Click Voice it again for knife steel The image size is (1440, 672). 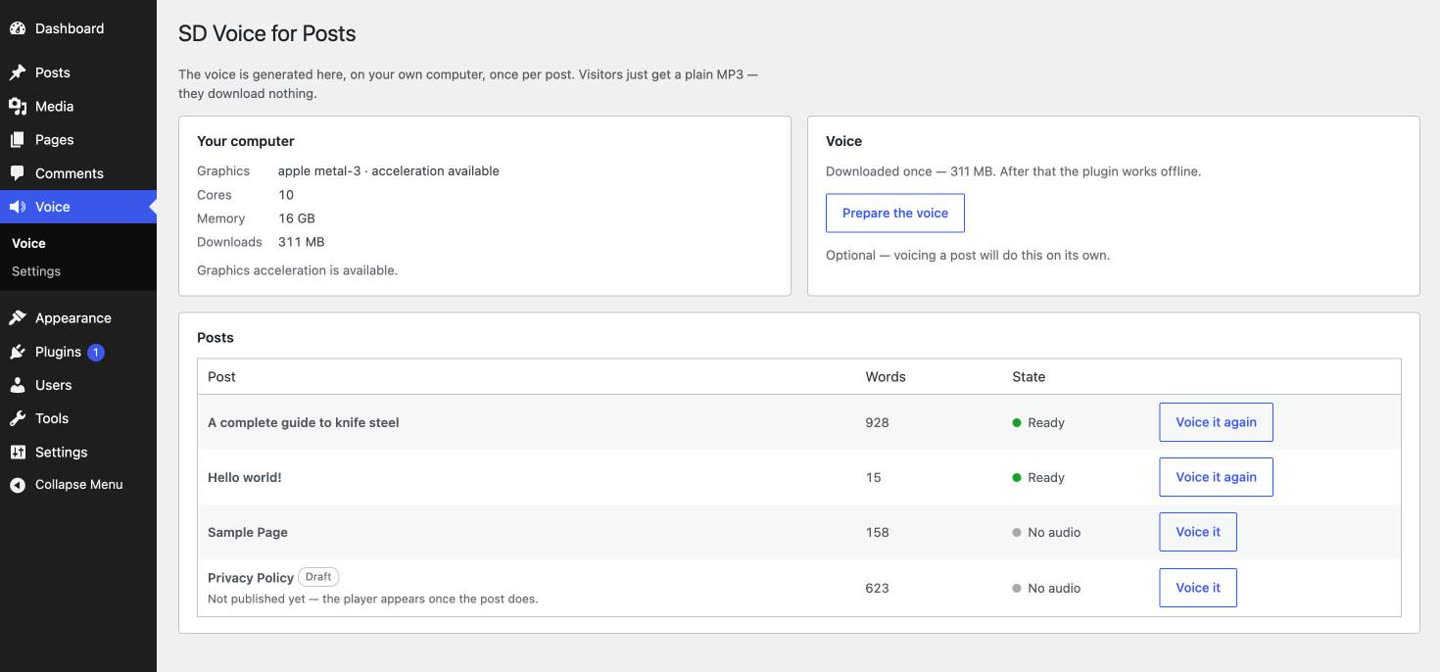tap(1216, 422)
